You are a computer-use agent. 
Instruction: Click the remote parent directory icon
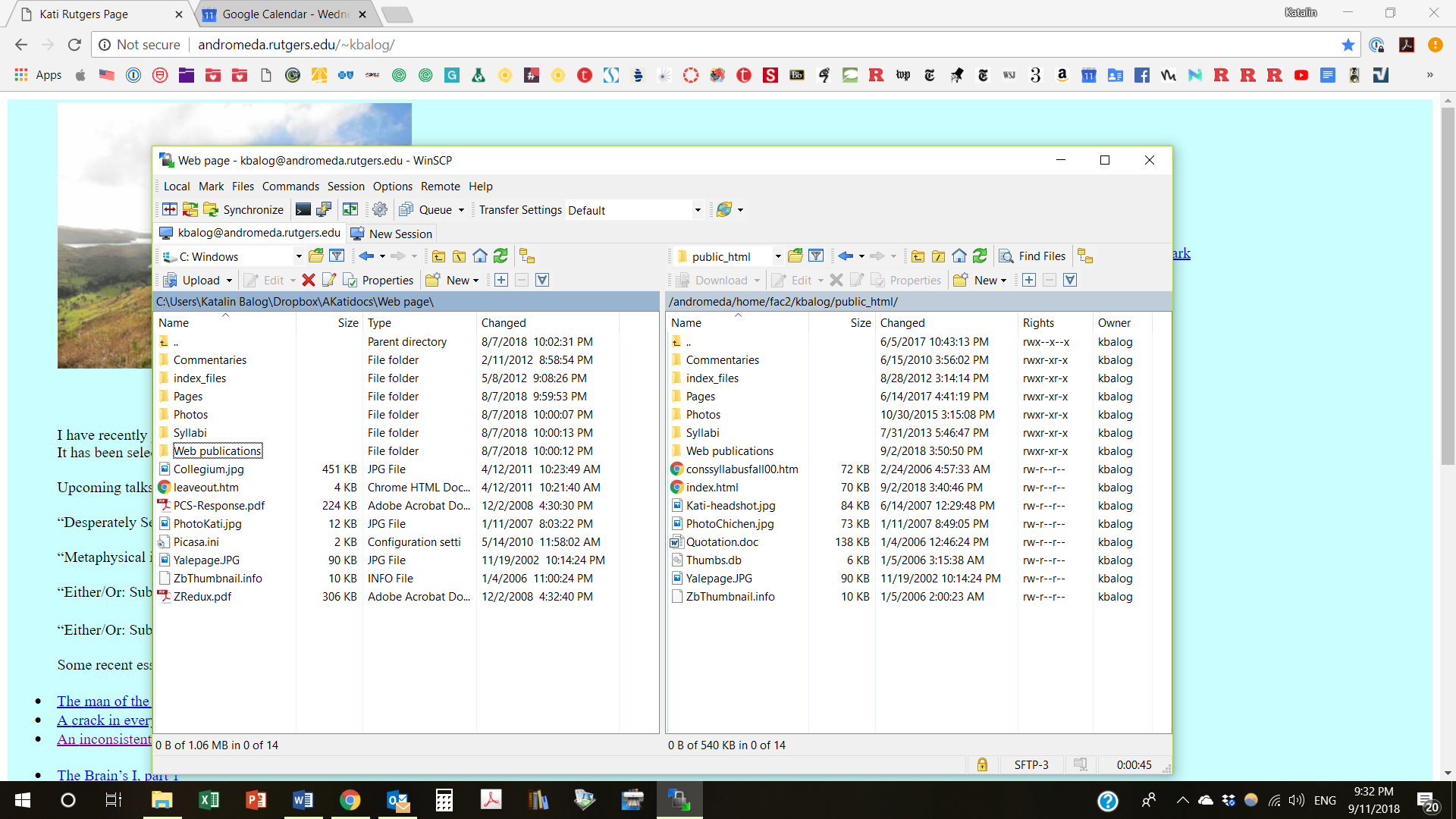pyautogui.click(x=918, y=256)
